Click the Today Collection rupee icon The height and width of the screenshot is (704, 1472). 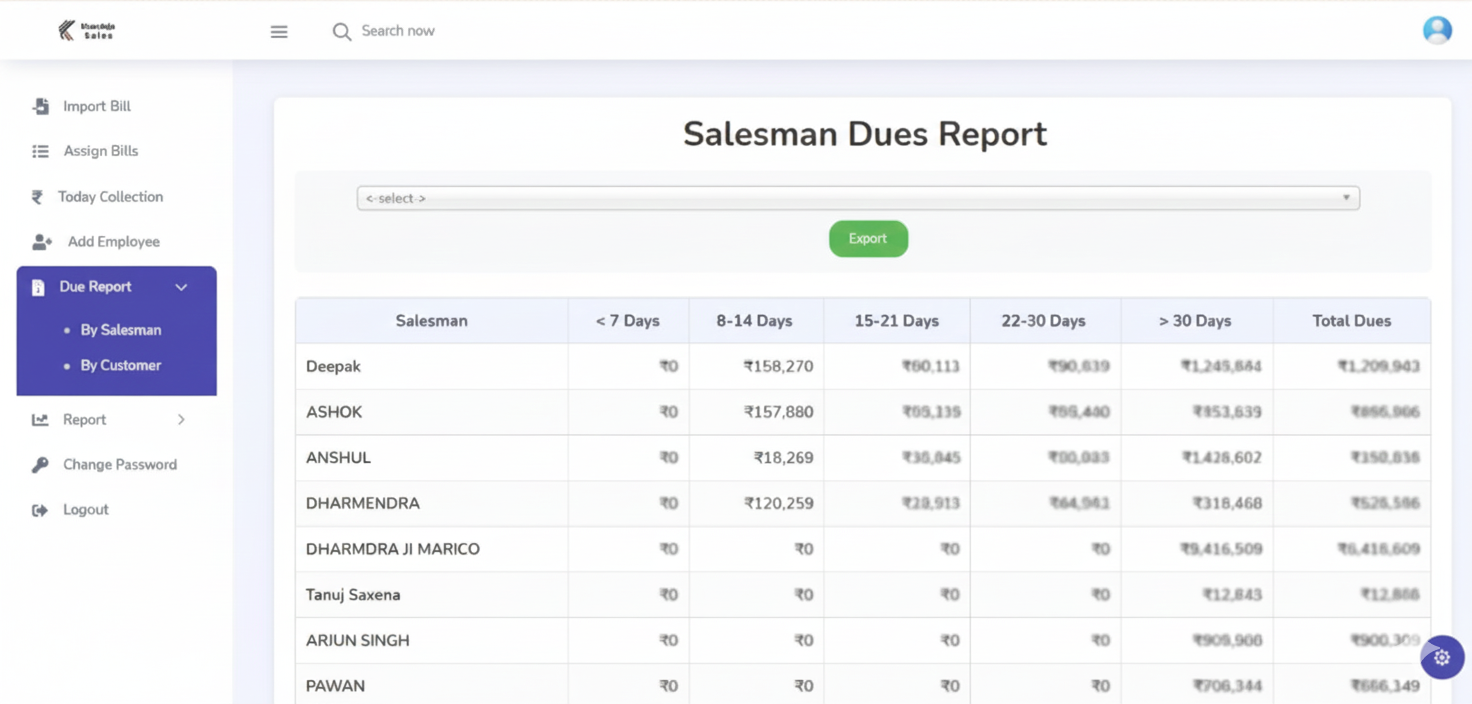37,197
